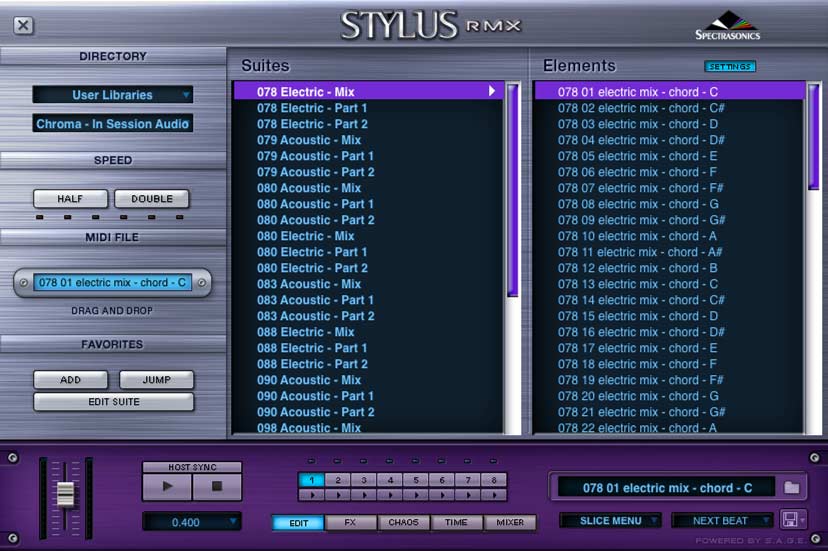828x551 pixels.
Task: Click the Suites list scrollbar thumb
Action: [x=512, y=190]
